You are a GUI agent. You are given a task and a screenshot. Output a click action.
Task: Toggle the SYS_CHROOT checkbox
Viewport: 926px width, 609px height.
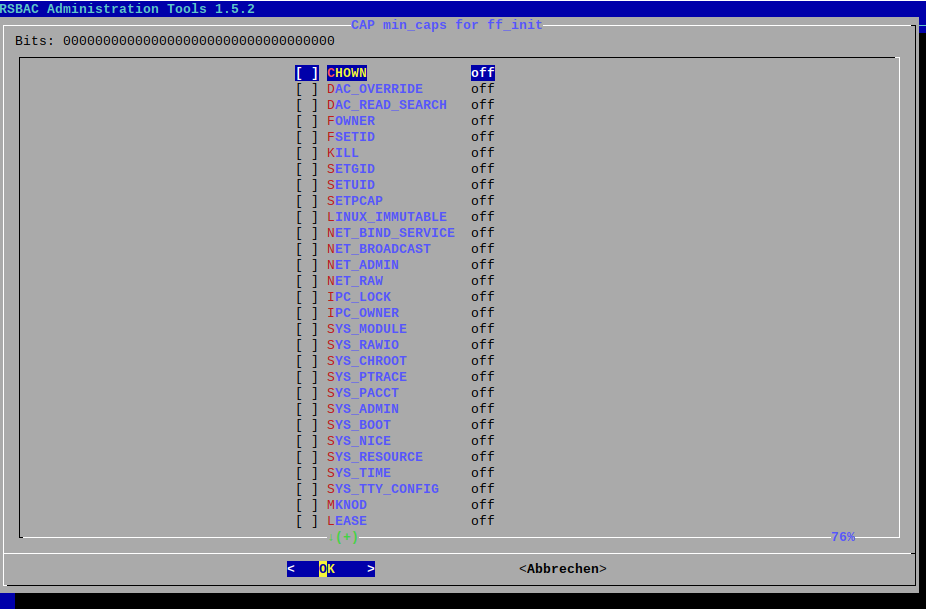pos(307,360)
